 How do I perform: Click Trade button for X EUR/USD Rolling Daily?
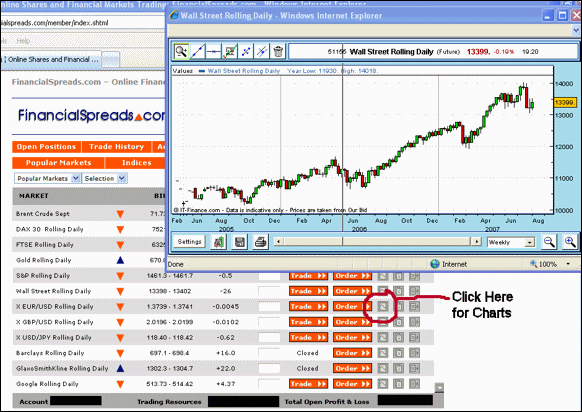[308, 307]
